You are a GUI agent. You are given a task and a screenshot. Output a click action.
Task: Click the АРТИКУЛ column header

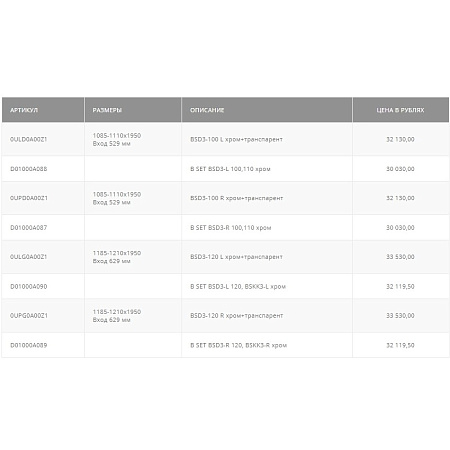click(x=24, y=110)
